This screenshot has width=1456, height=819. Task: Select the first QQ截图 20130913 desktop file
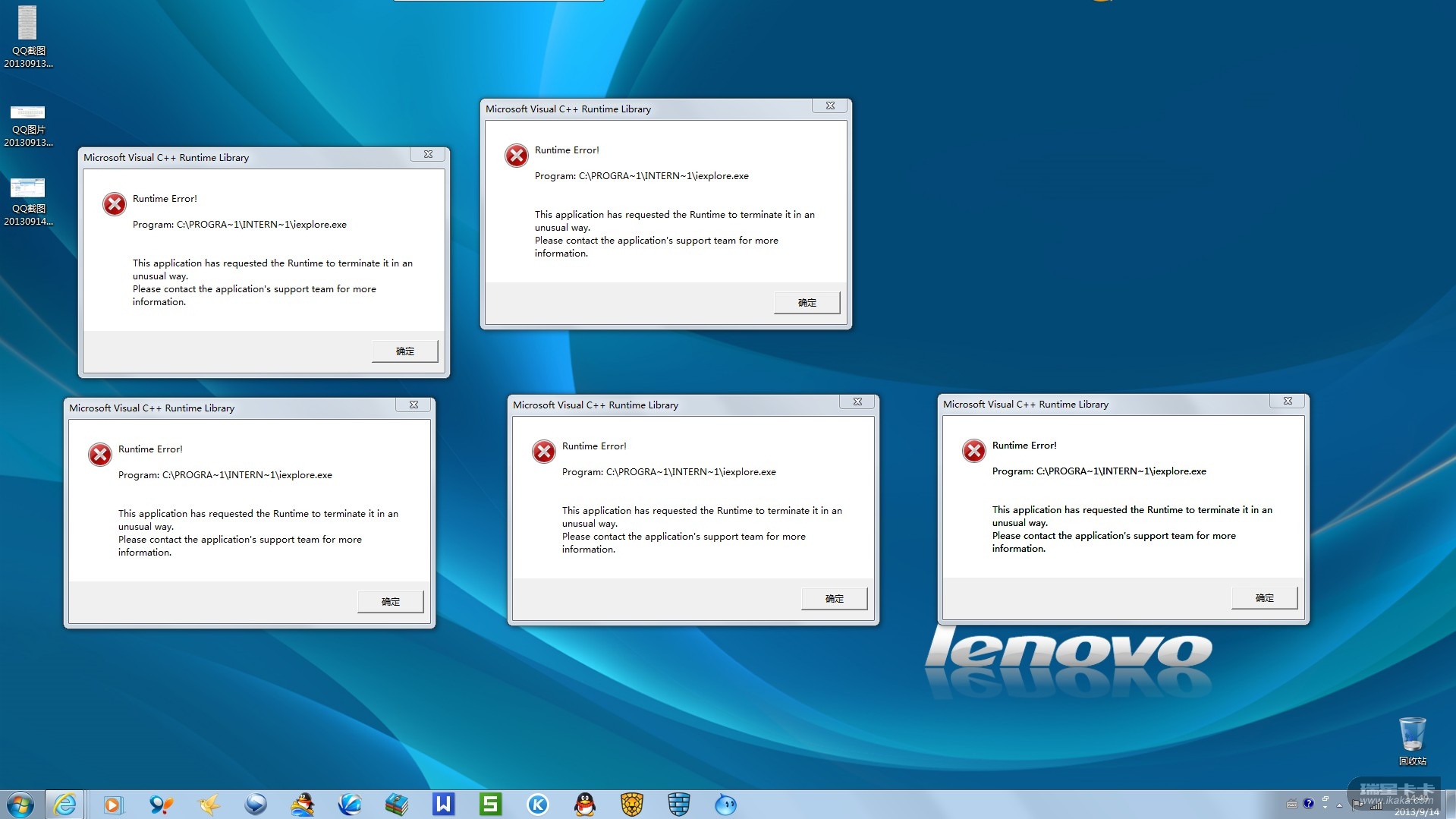tap(28, 36)
